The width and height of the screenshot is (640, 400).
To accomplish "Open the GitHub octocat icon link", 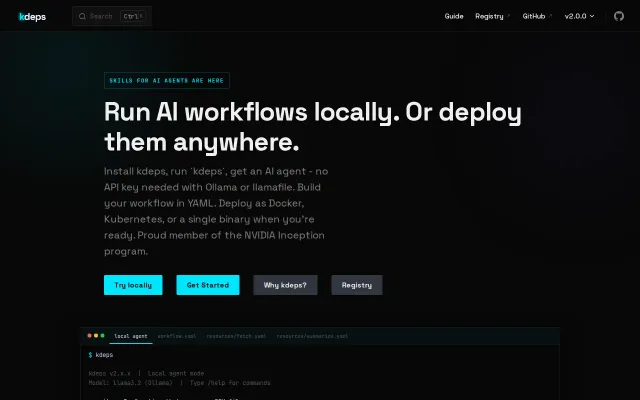I will tap(619, 16).
